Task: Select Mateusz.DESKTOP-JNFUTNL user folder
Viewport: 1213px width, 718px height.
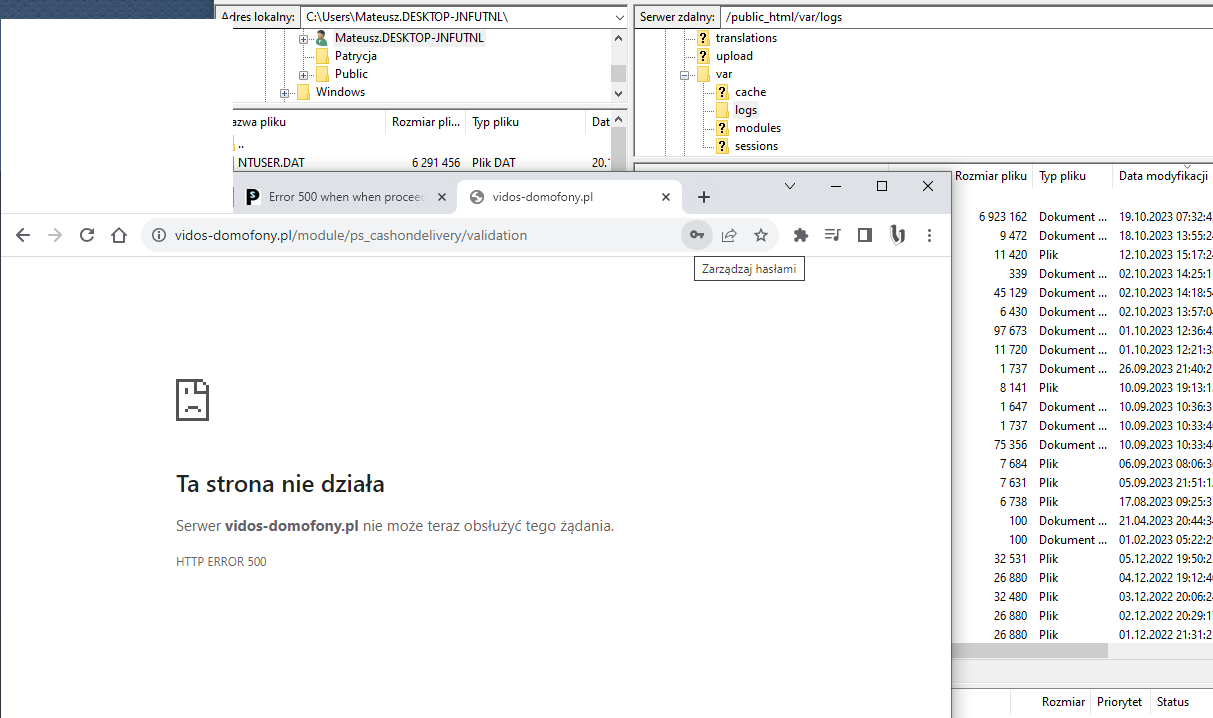Action: [x=409, y=38]
